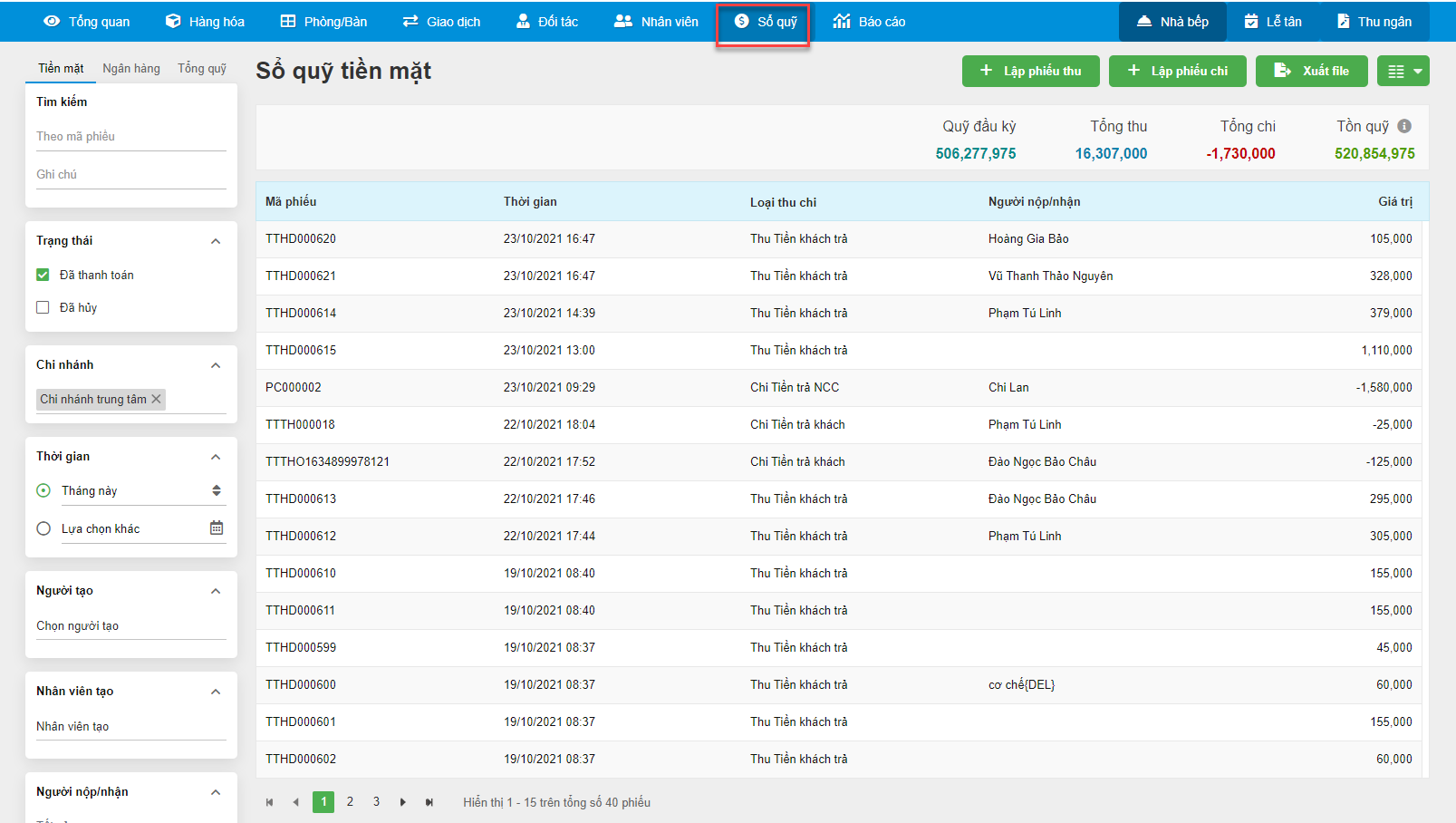Go to pagination page 2
This screenshot has width=1456, height=823.
pos(350,802)
